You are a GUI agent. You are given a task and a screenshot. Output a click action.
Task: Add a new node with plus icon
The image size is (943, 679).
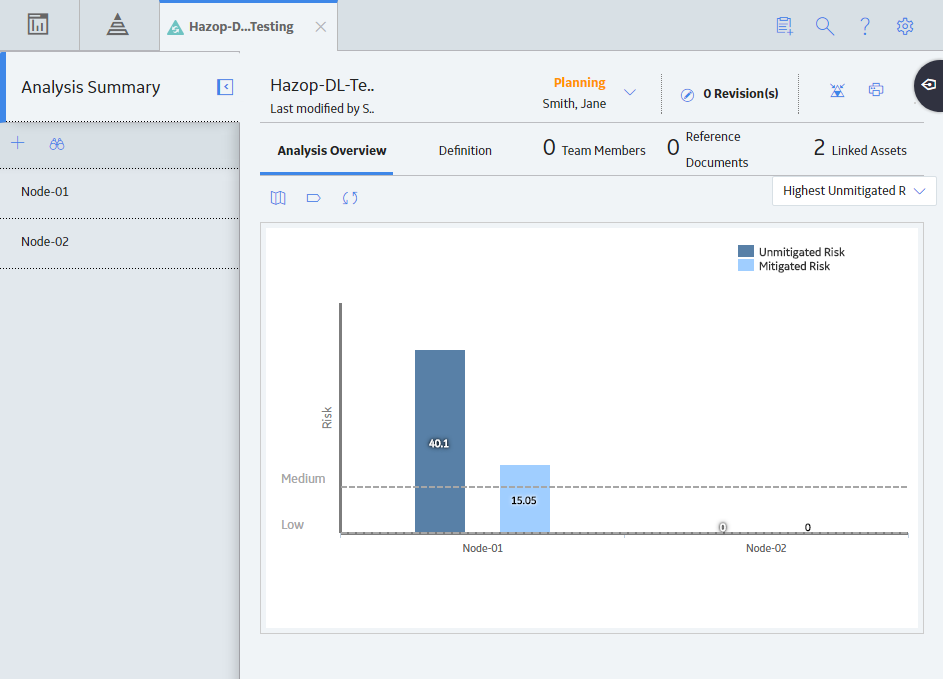17,143
